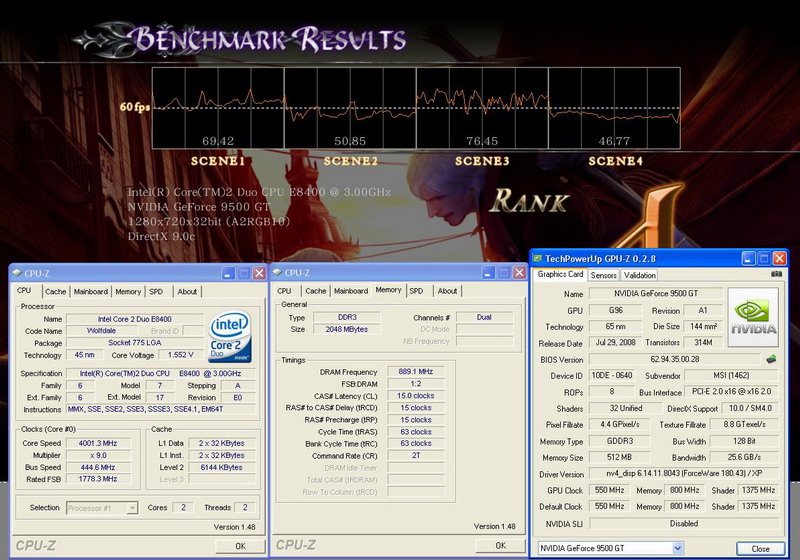Switch to Sensors tab in GPU-Z
Image resolution: width=800 pixels, height=560 pixels.
604,275
